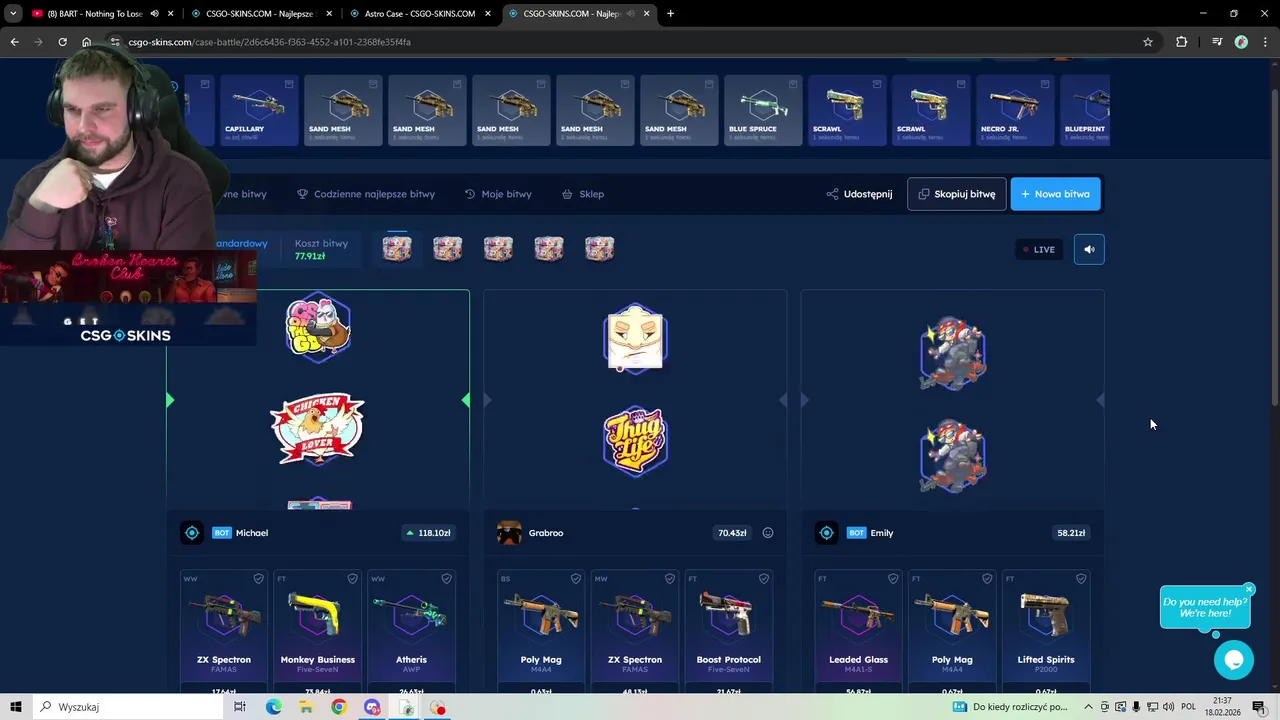Viewport: 1280px width, 720px height.
Task: Toggle the battle sound speaker button
Action: point(1089,249)
